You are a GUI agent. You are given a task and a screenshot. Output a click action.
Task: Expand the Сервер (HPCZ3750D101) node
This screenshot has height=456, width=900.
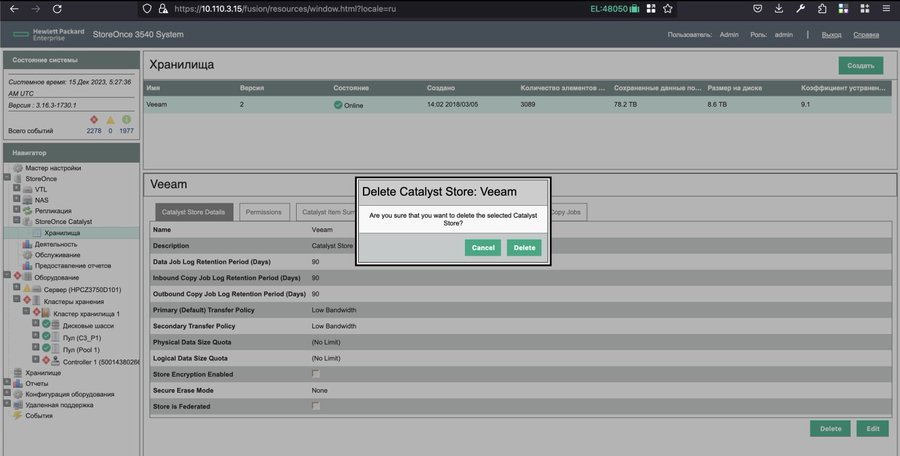[17, 287]
